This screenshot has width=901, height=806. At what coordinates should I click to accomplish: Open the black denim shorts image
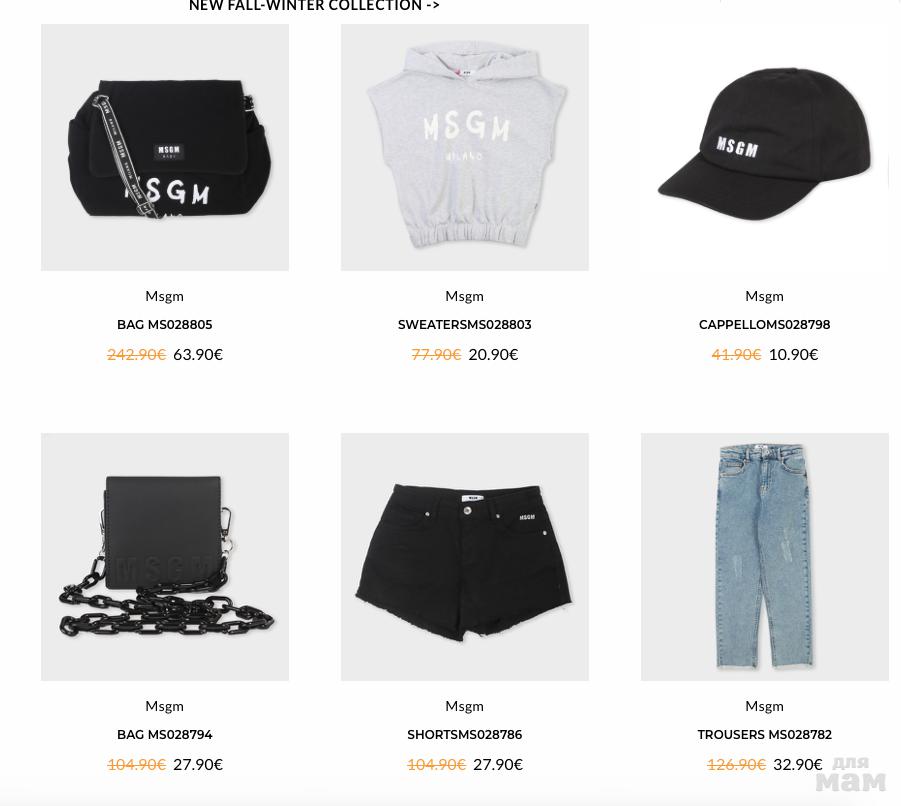(464, 557)
